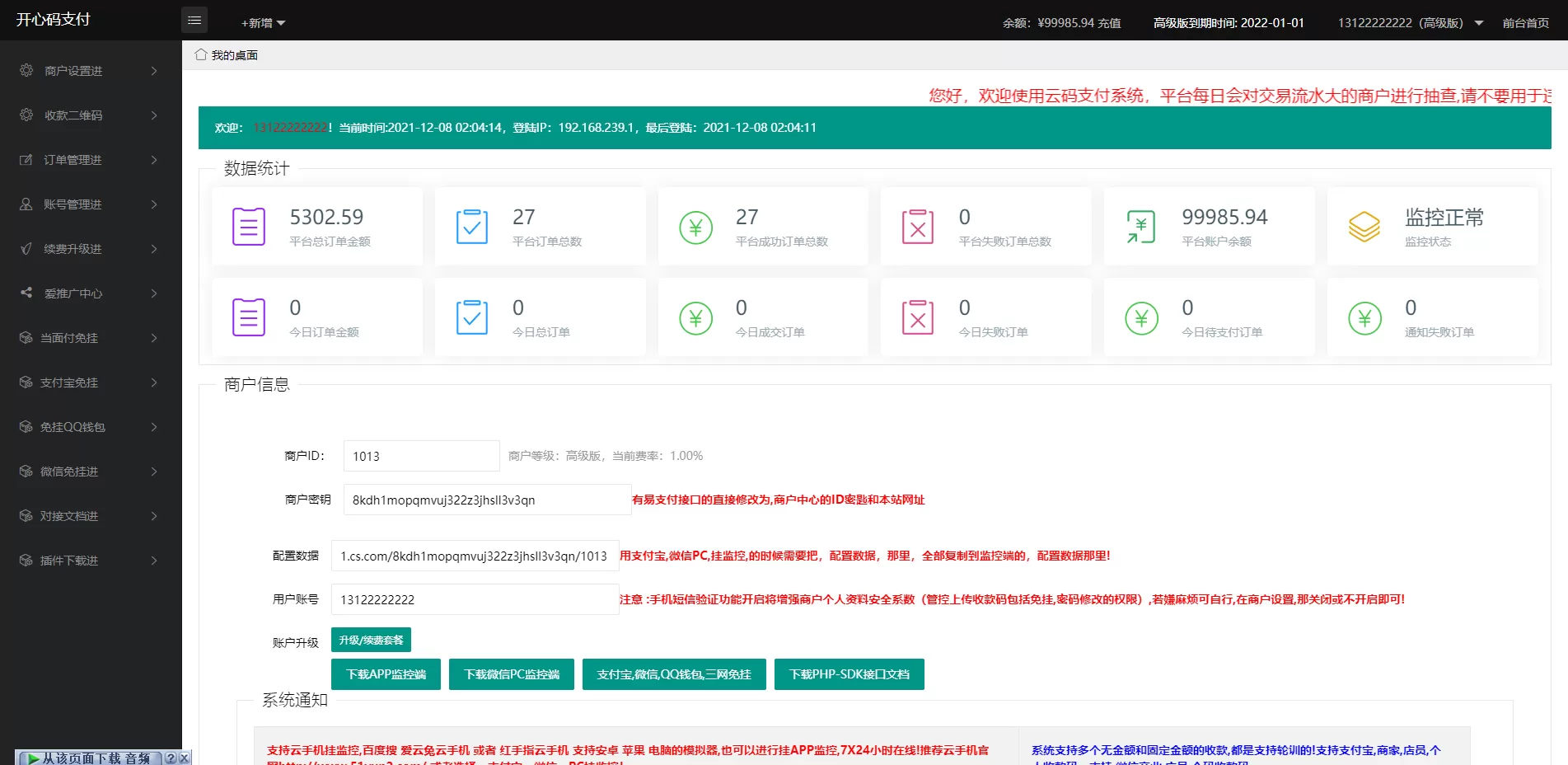The width and height of the screenshot is (1568, 765).
Task: Click the green yen icon for 平台成功订单总数
Action: (695, 227)
